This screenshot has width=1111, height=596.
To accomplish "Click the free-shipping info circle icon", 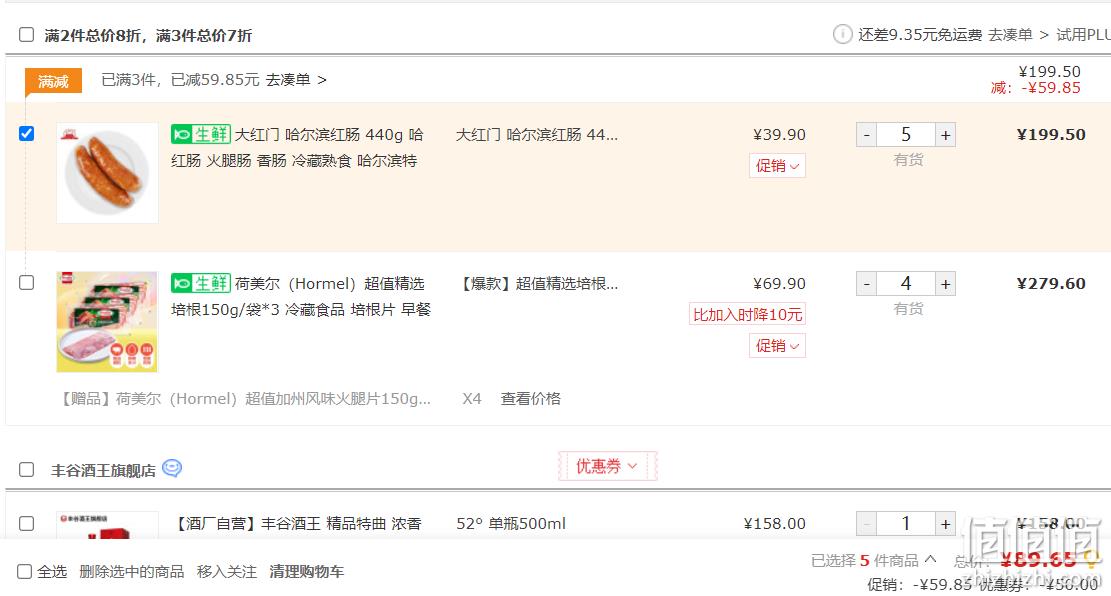I will (842, 34).
